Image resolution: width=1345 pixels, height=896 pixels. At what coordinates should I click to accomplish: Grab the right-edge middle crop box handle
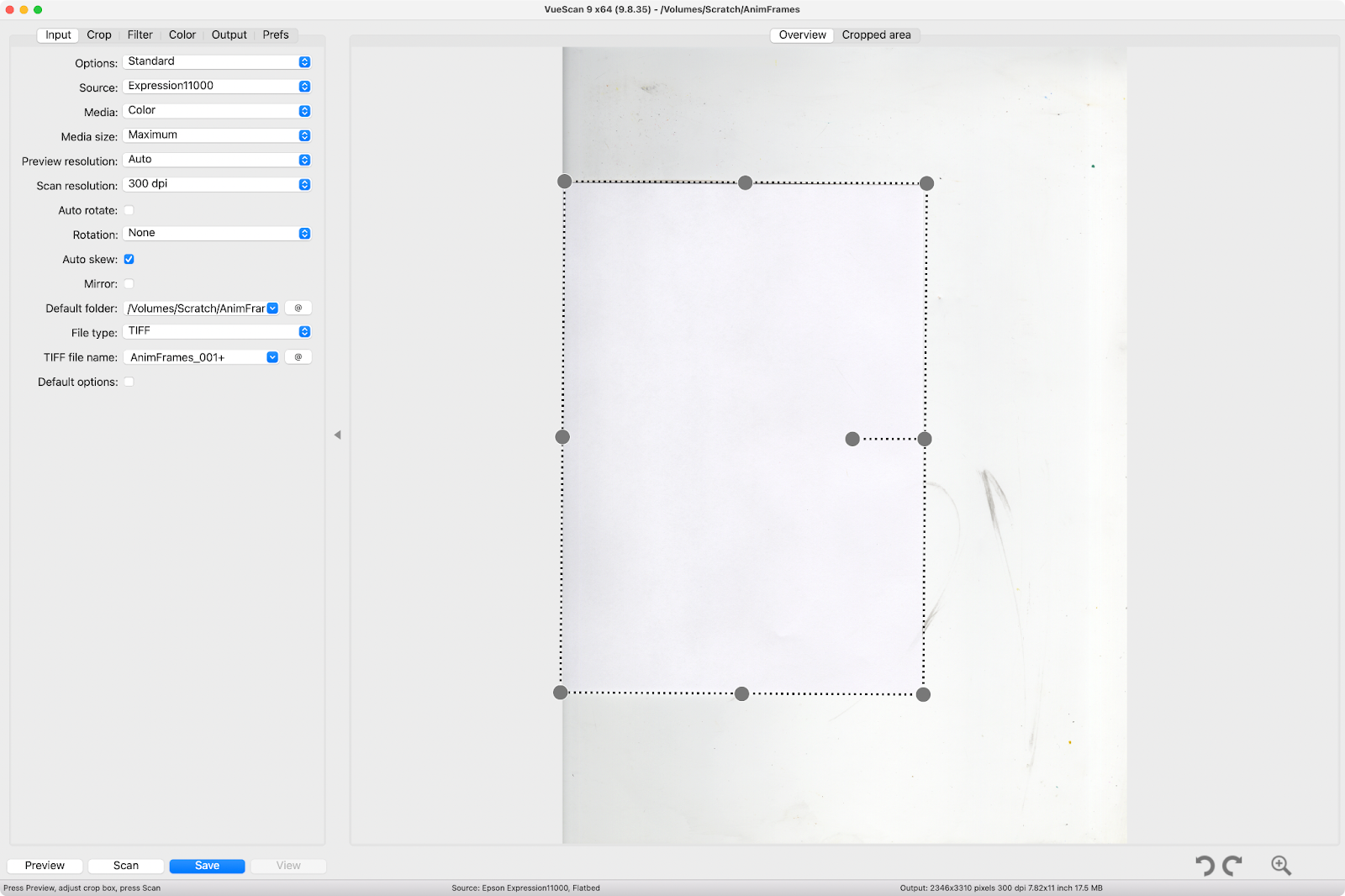pyautogui.click(x=925, y=439)
